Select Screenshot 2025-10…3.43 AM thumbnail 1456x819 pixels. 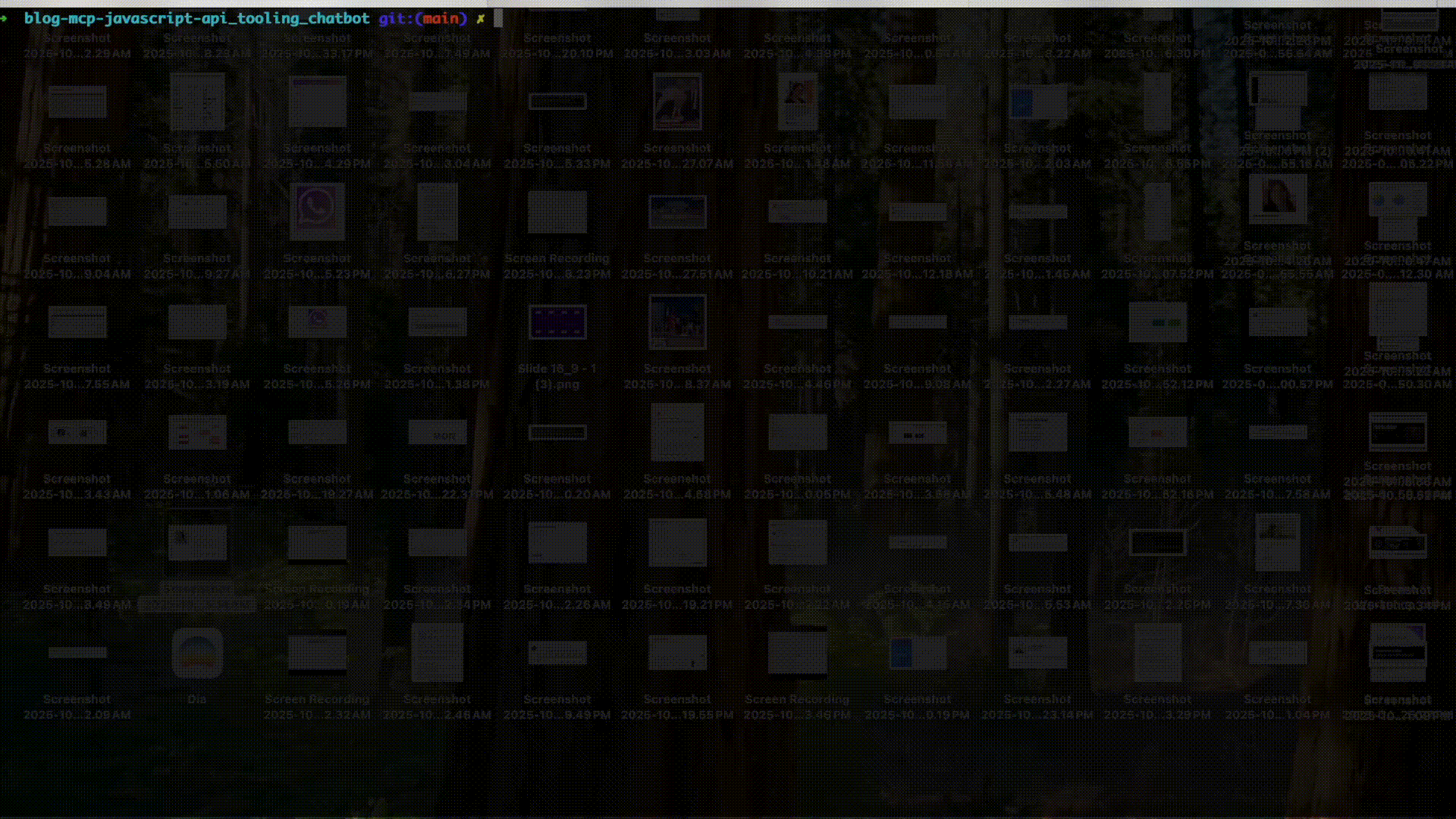pos(77,432)
